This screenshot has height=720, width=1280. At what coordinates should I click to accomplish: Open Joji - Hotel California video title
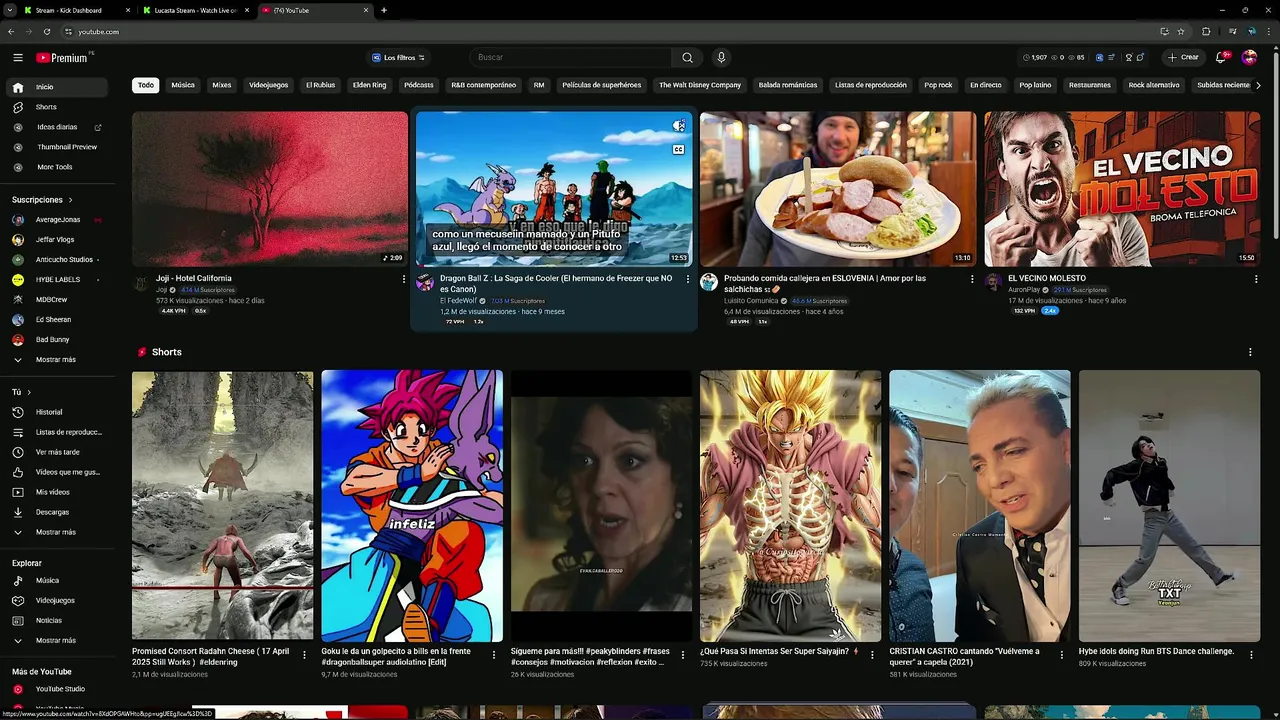click(194, 278)
